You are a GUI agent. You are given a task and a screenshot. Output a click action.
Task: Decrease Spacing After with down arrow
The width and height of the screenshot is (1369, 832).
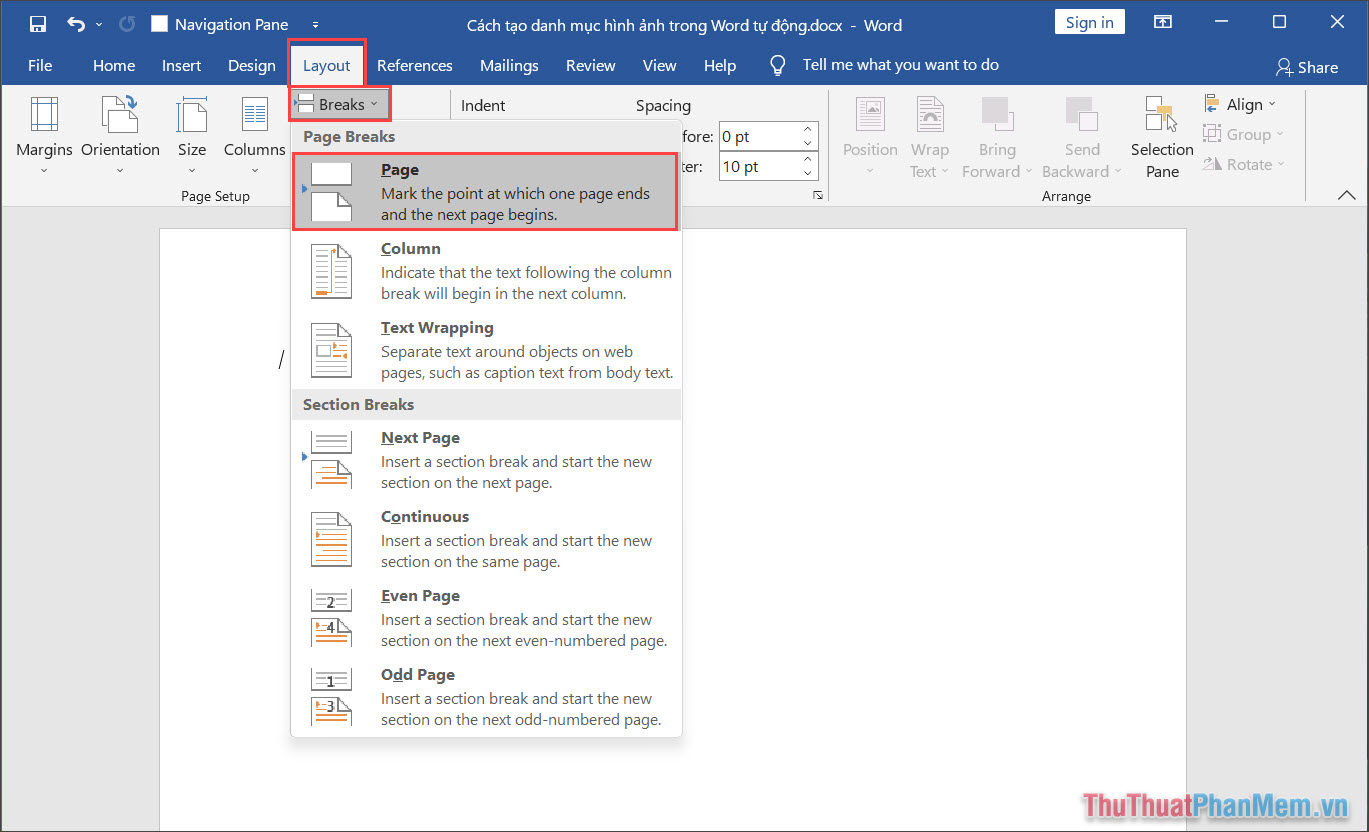[808, 173]
